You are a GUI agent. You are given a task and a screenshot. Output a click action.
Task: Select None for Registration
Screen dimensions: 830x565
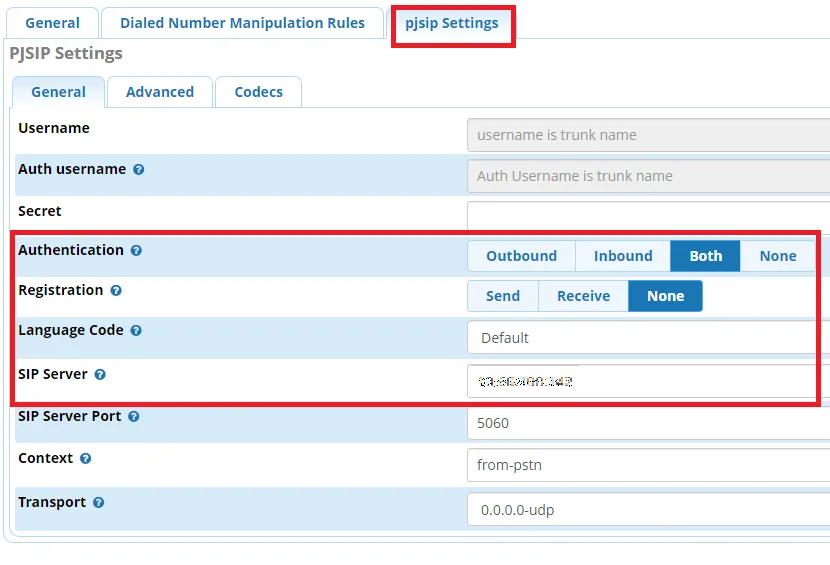pos(665,296)
